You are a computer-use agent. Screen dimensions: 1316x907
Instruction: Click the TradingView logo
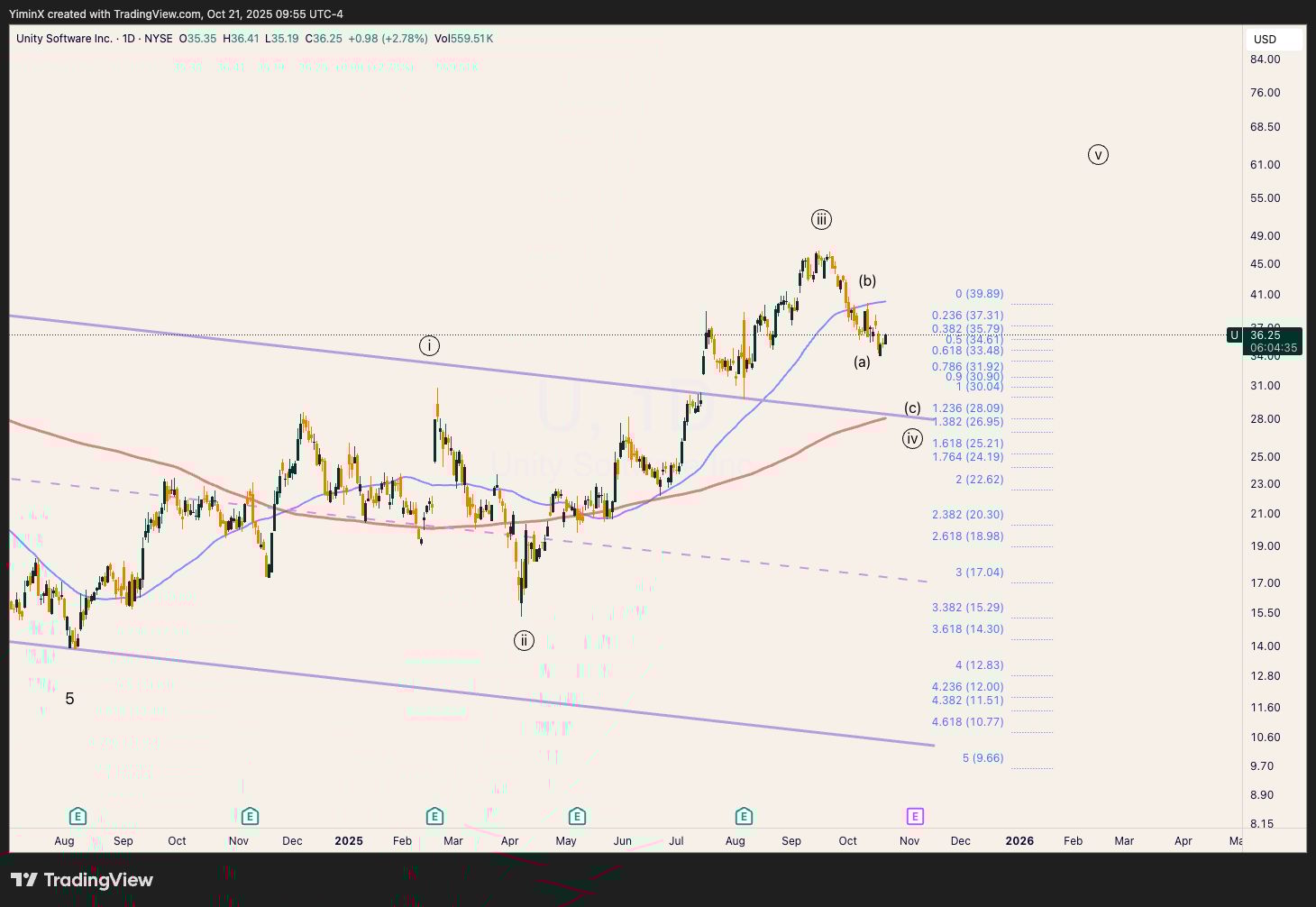click(x=82, y=880)
